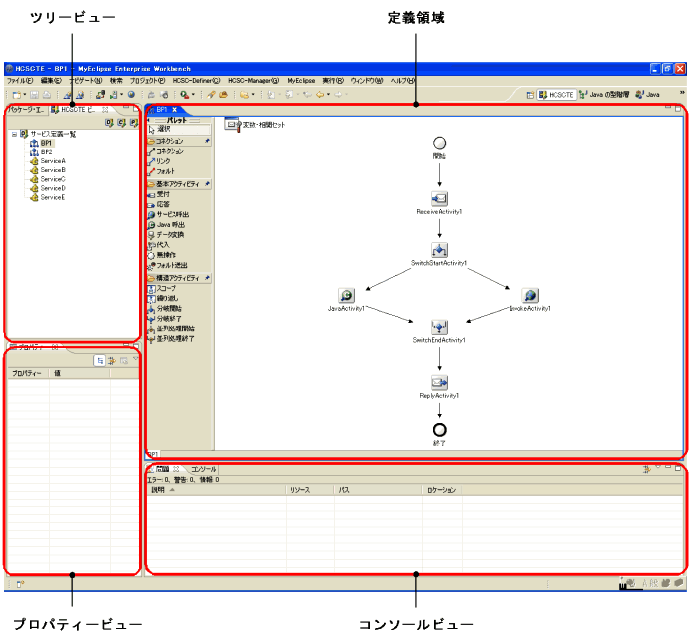Close the BP1 editor tab

(175, 110)
